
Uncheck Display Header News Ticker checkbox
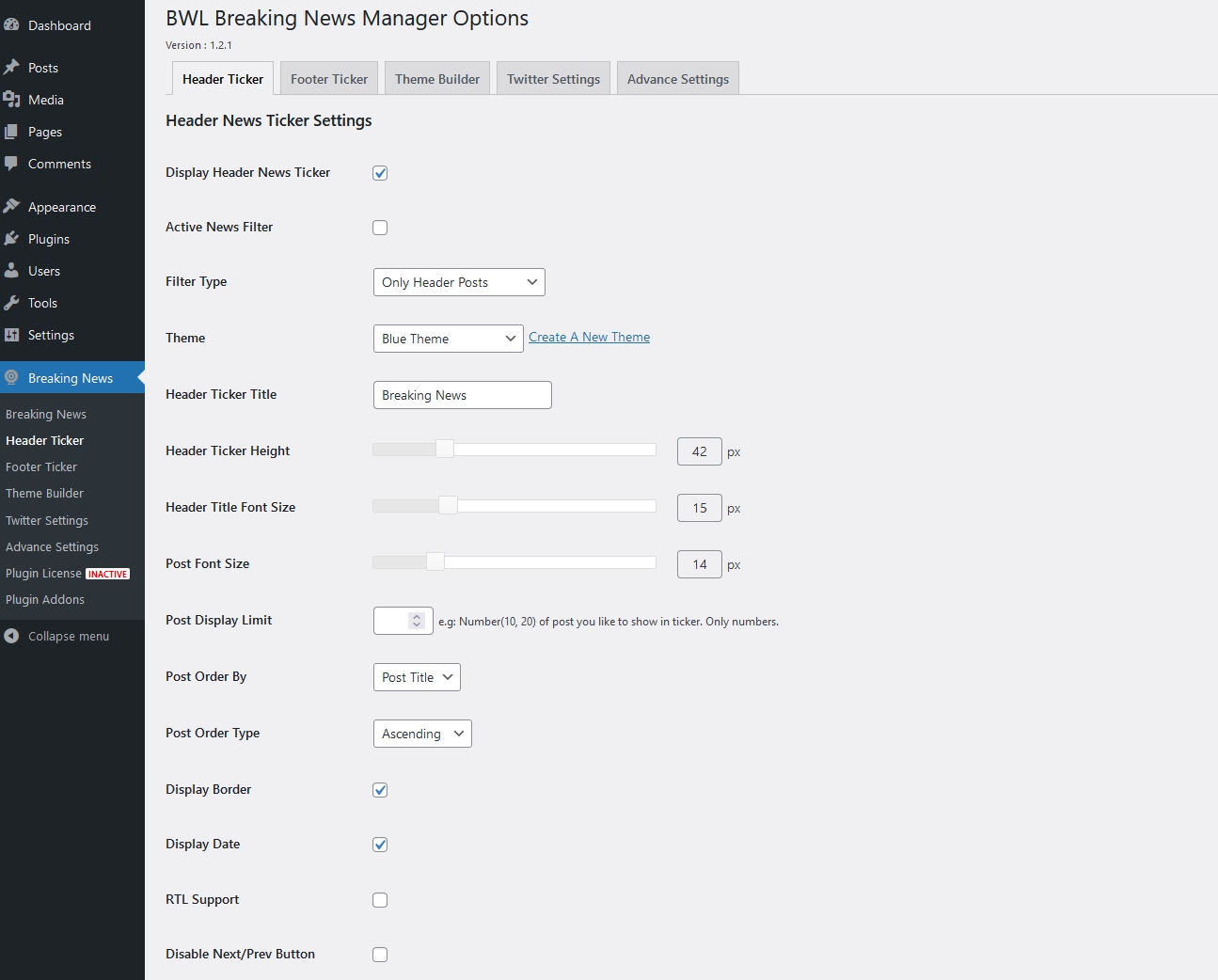point(380,173)
